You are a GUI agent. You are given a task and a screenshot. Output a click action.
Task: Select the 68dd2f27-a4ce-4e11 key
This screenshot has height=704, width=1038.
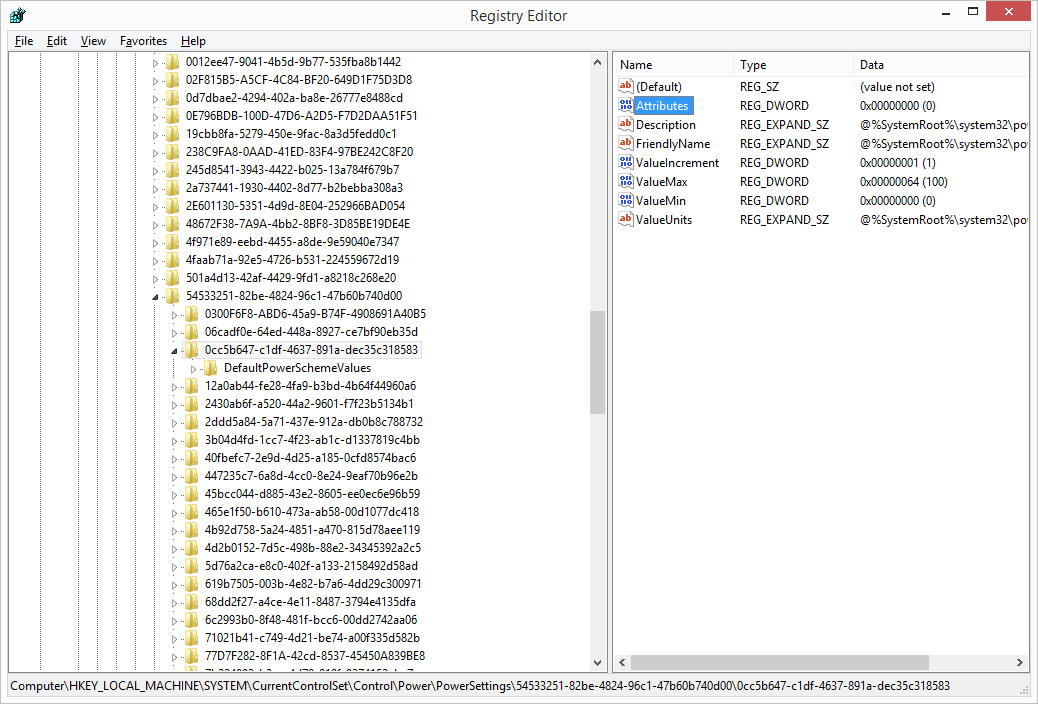click(x=310, y=601)
